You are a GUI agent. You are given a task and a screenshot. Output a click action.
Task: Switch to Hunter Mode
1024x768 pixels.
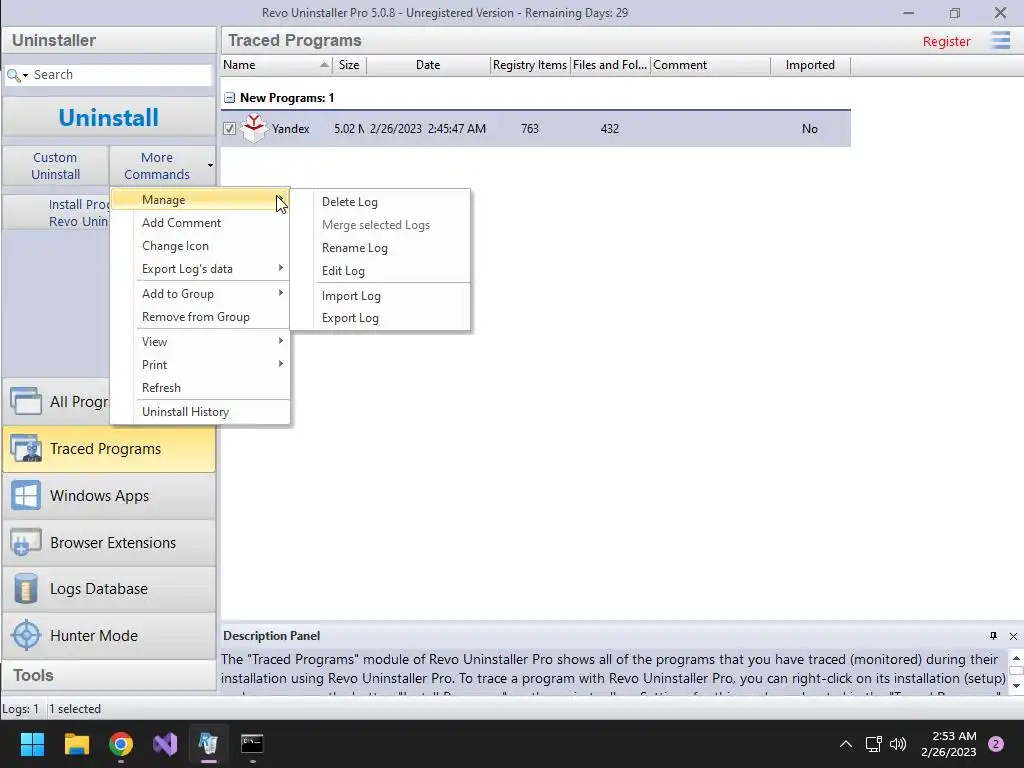[109, 635]
